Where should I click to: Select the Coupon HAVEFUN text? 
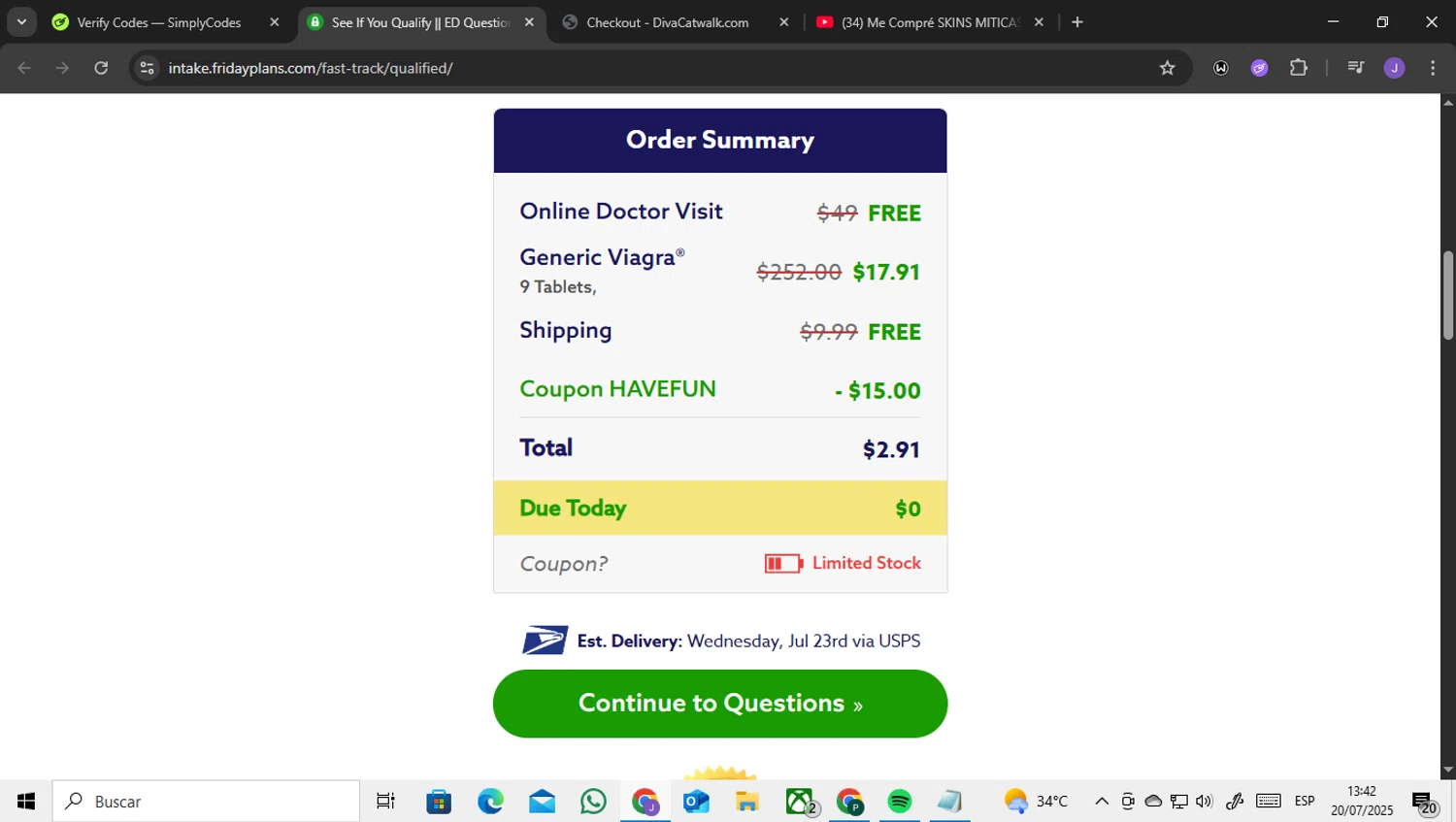(617, 389)
